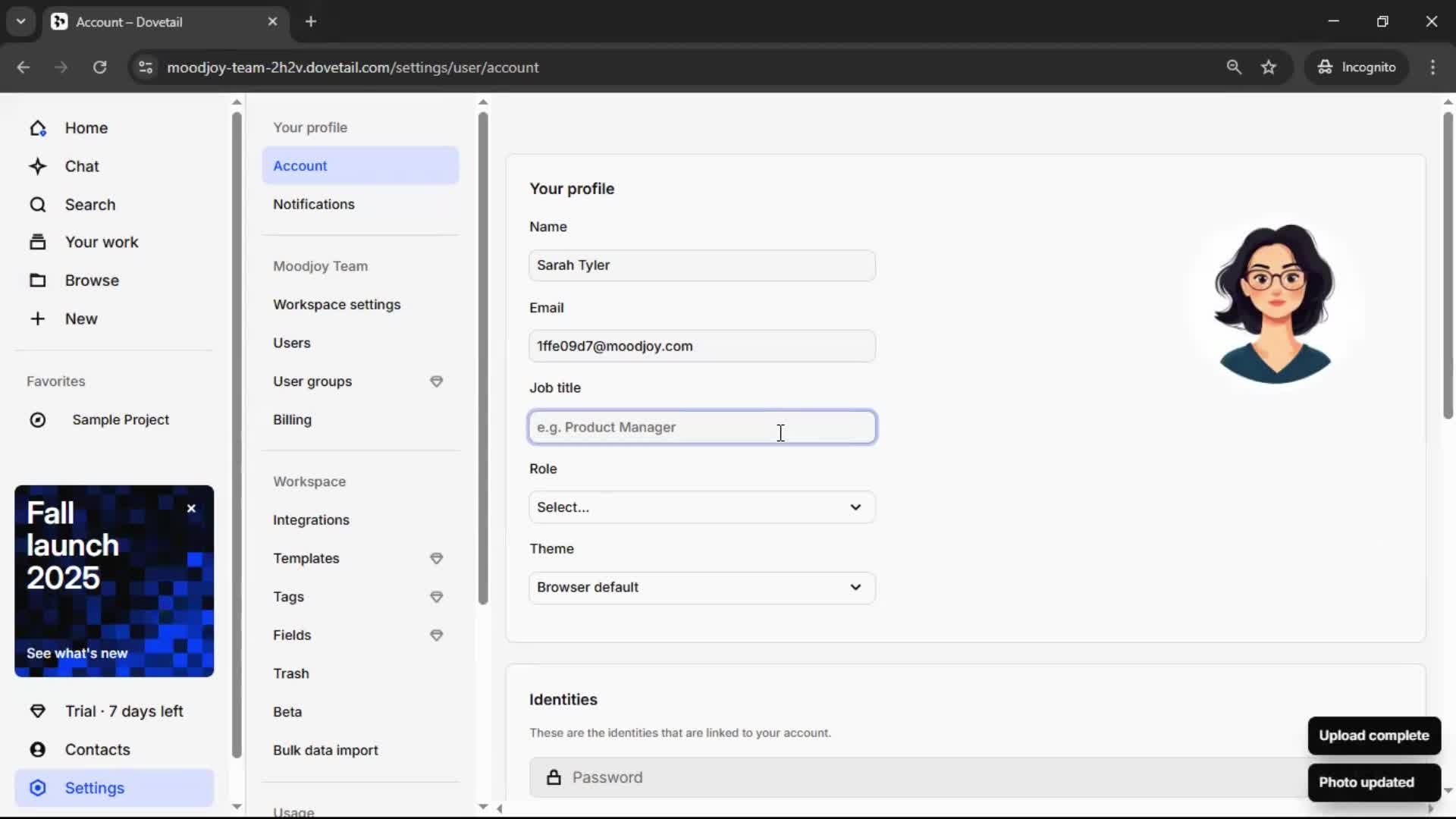
Task: Click the Contacts person icon
Action: point(38,749)
